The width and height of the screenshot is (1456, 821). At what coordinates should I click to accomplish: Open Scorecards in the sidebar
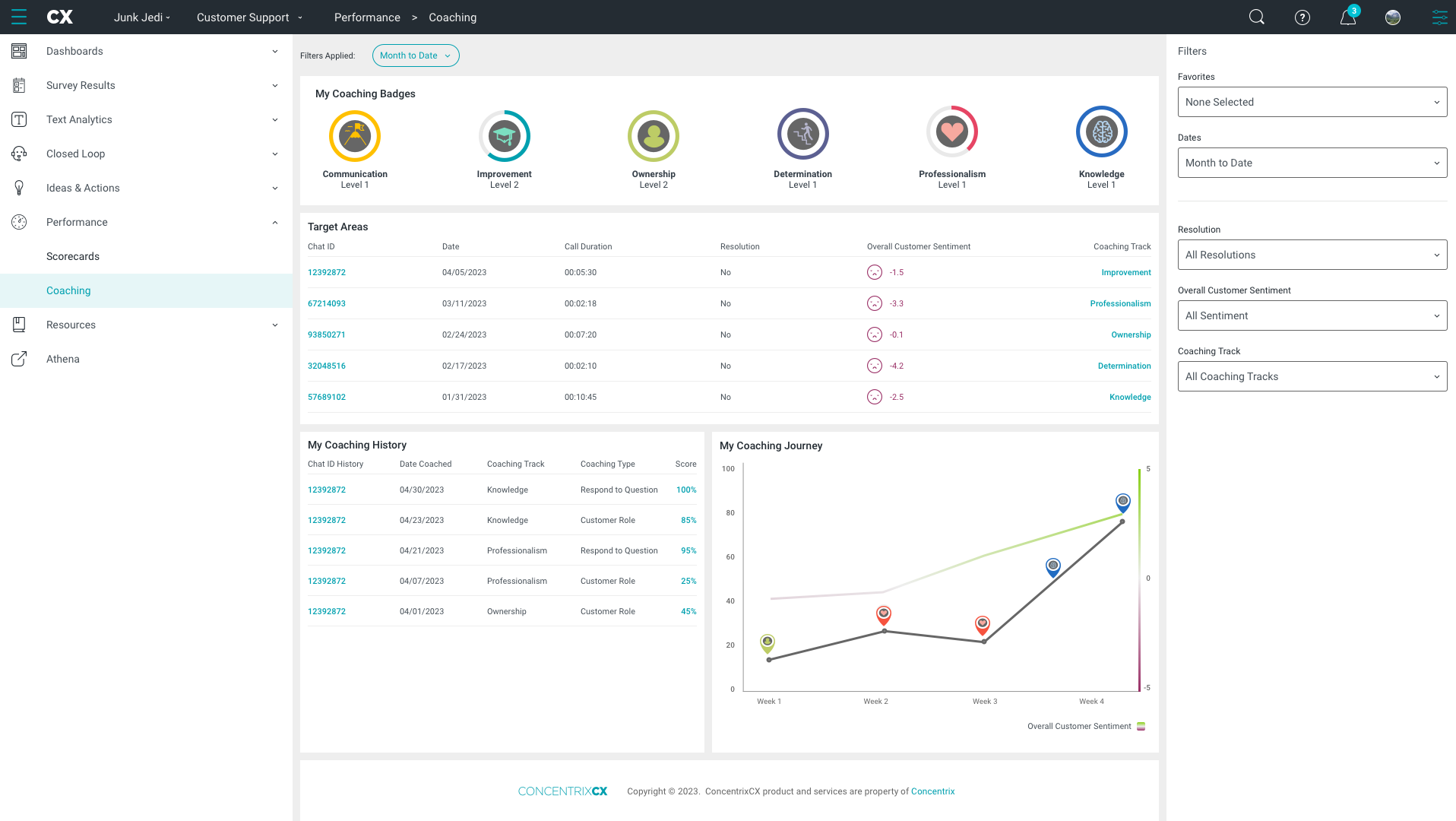(73, 256)
